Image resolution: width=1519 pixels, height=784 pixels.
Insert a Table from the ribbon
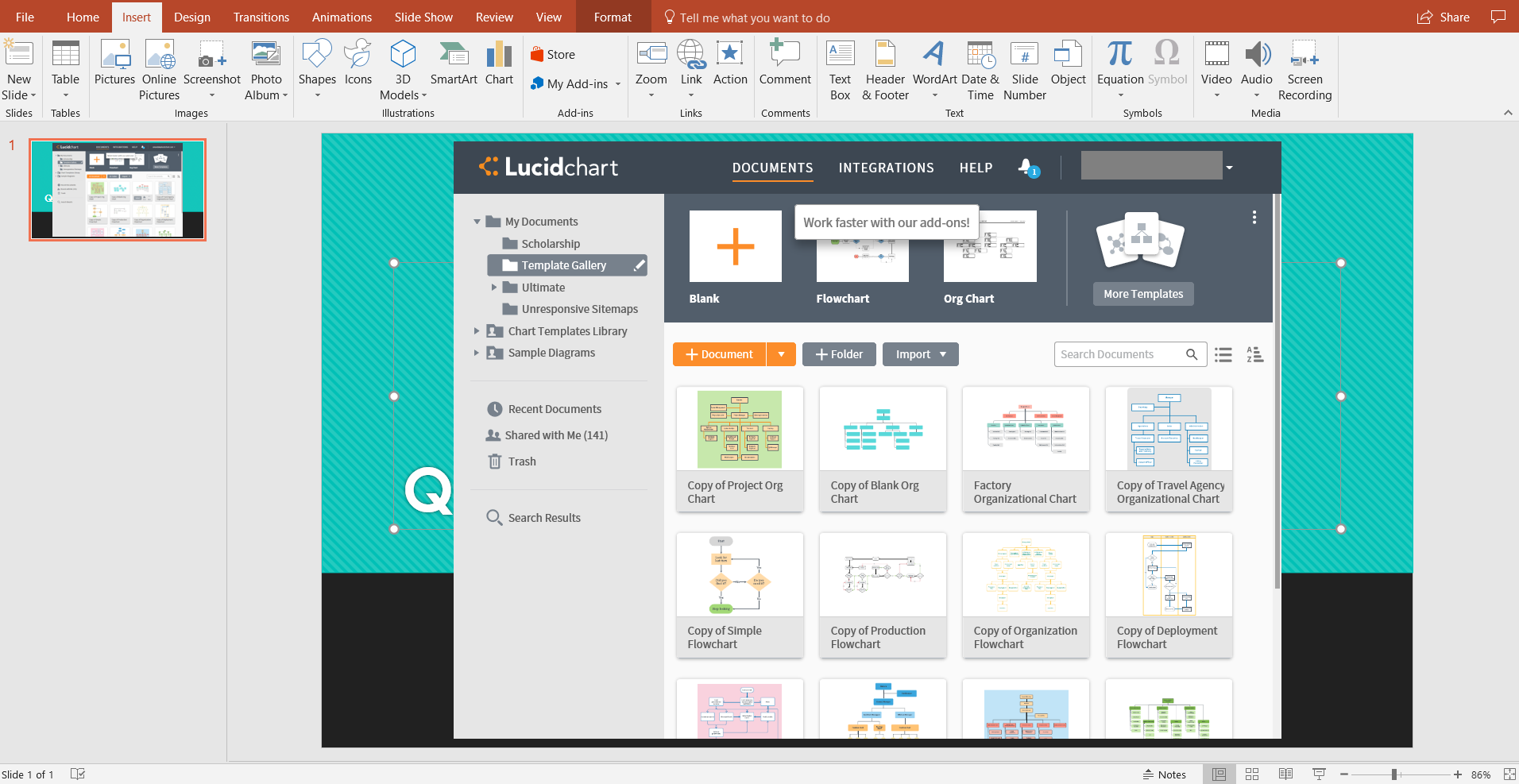[65, 70]
